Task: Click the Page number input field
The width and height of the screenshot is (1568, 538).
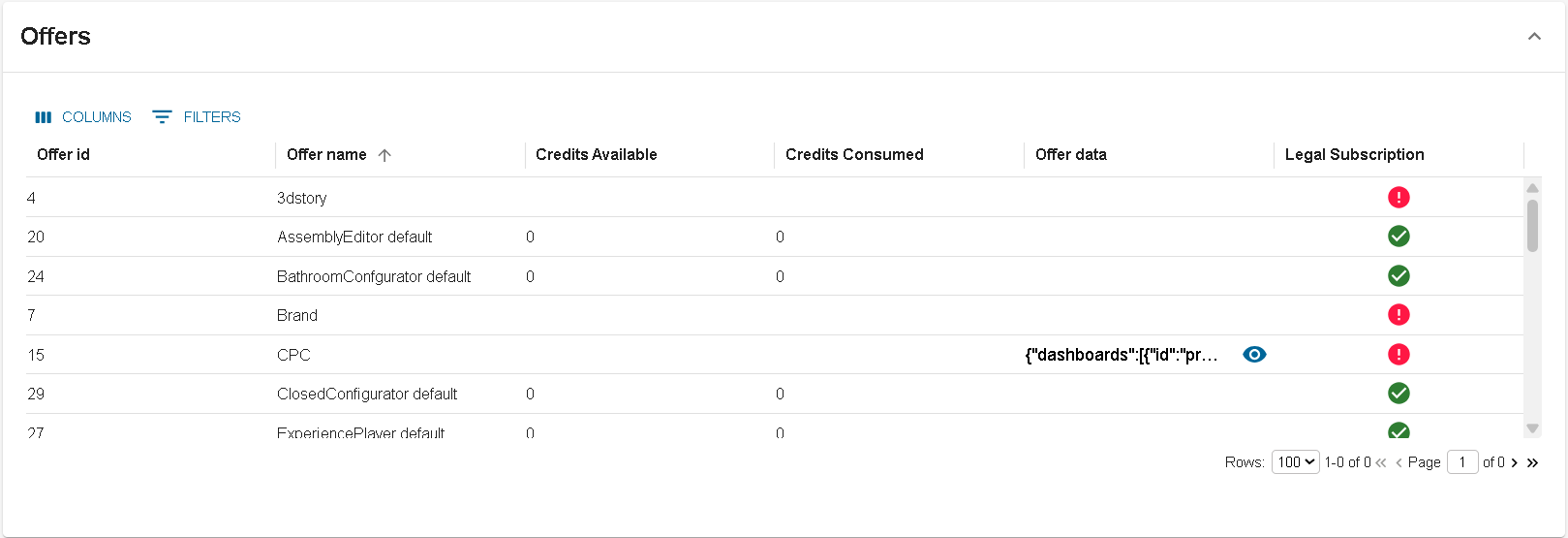Action: point(1462,462)
